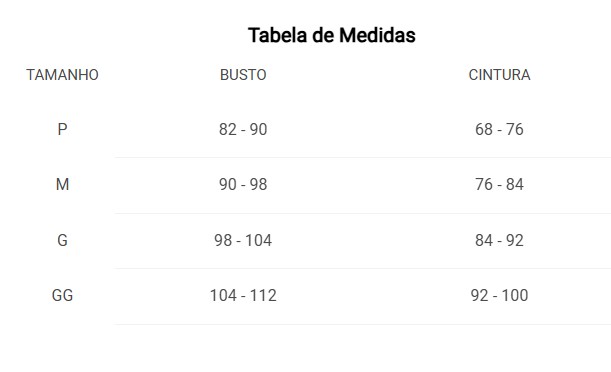Click size M in the Tamanho column

[62, 184]
